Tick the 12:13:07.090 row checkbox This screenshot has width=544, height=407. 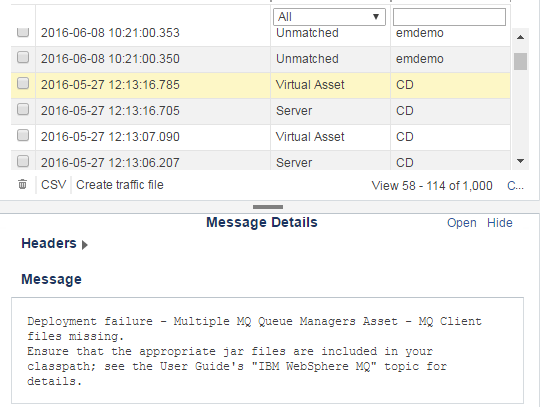click(23, 135)
